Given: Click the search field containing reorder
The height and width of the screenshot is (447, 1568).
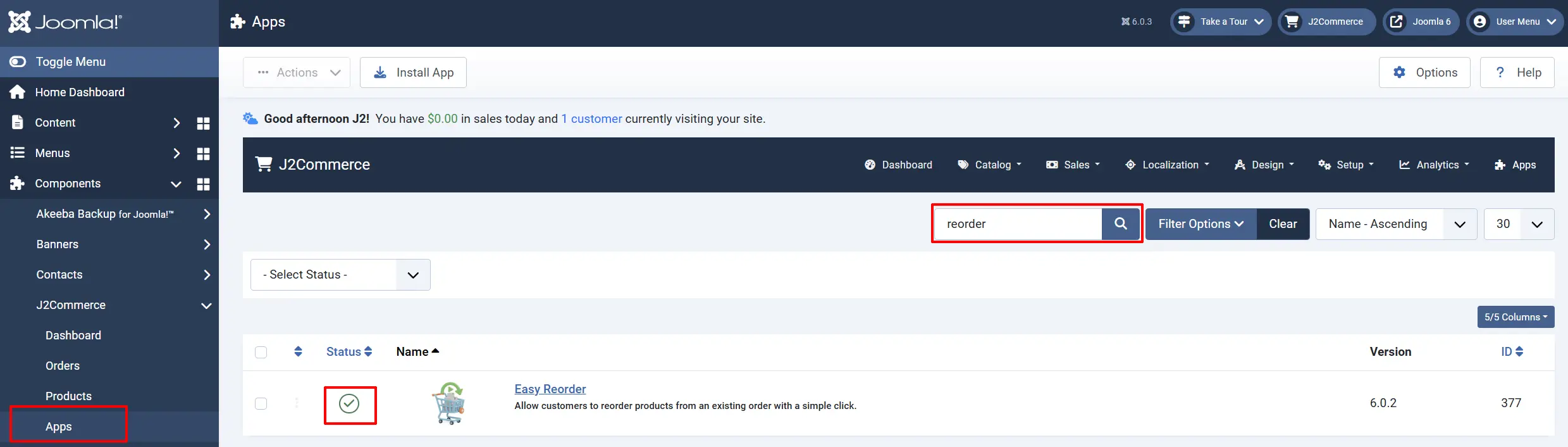Looking at the screenshot, I should pyautogui.click(x=1018, y=224).
